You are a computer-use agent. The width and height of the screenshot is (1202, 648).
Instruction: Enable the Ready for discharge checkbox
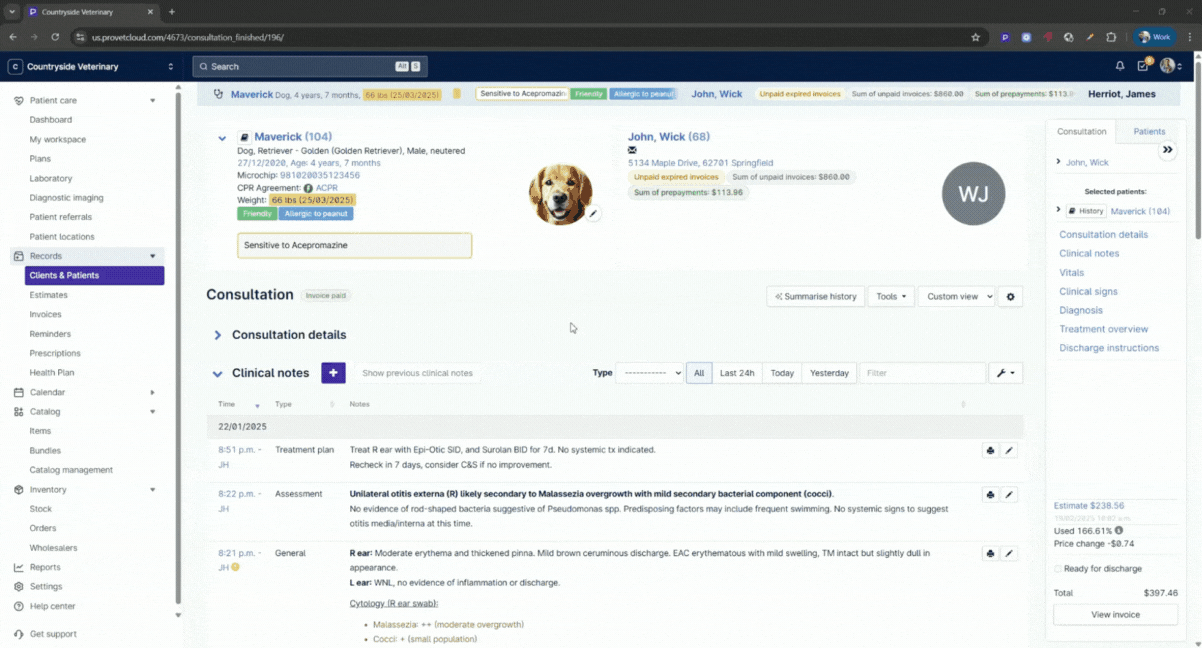click(1058, 569)
